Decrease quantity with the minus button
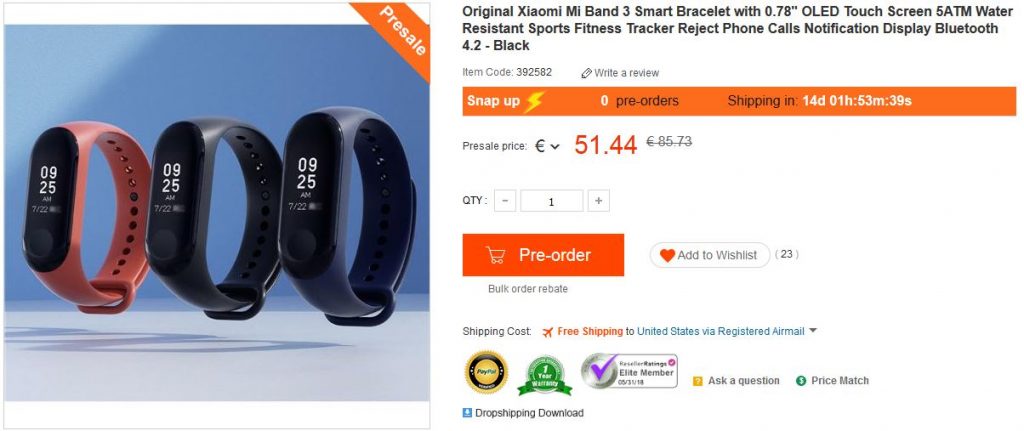 coord(505,201)
